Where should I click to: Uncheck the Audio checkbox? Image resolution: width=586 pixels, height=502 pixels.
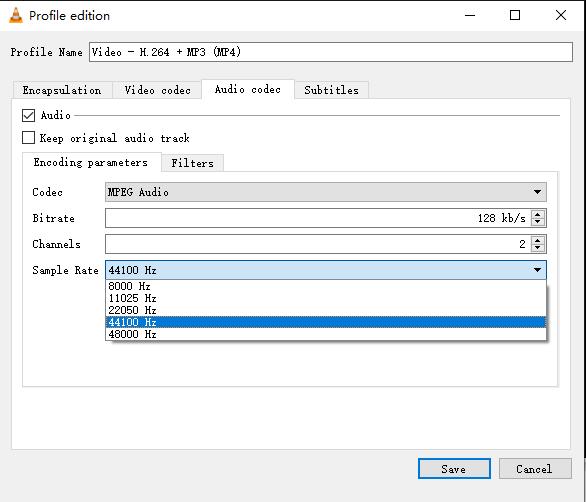click(28, 116)
